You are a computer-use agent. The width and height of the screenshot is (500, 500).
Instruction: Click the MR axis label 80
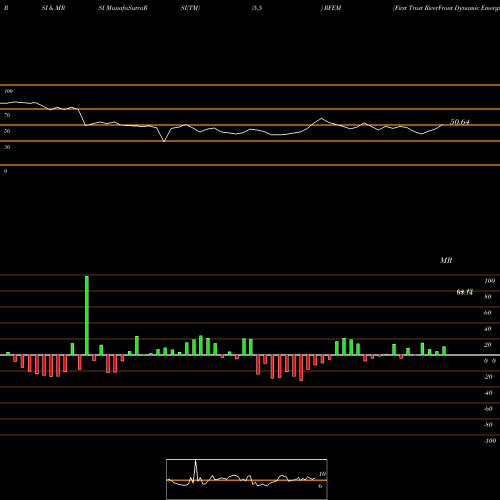(488, 297)
